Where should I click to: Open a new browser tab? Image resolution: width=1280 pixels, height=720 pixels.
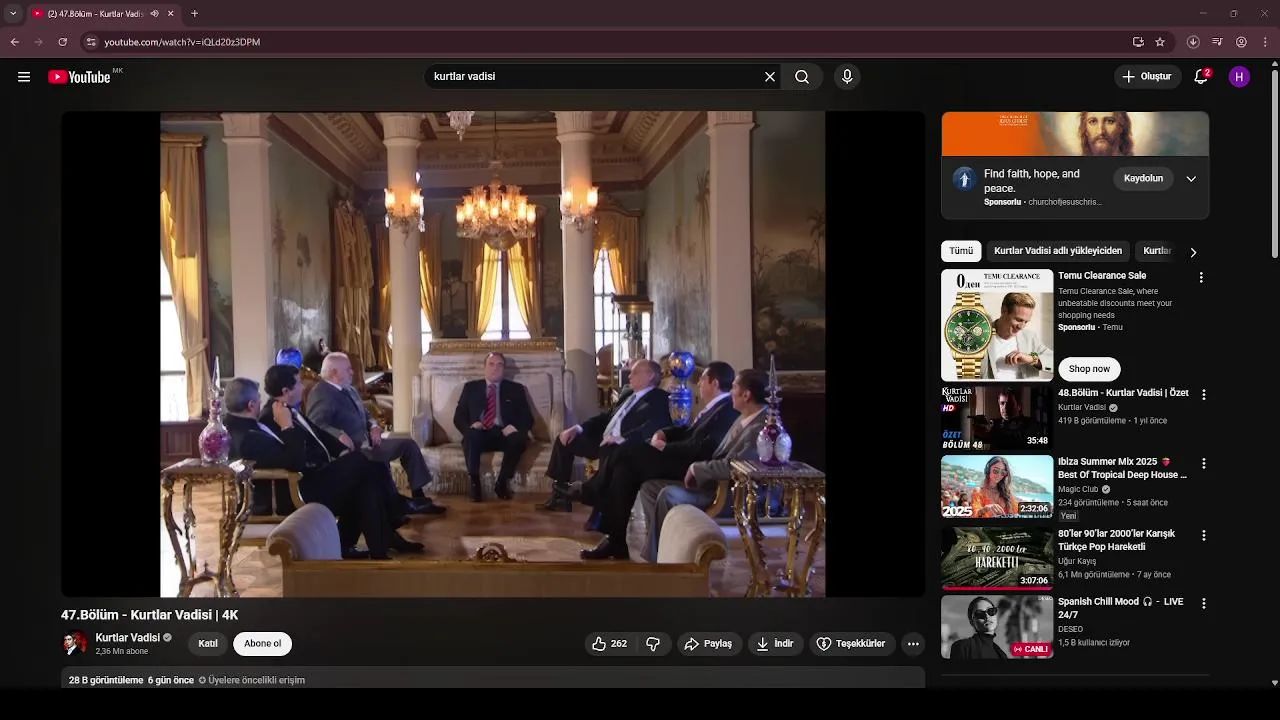click(194, 14)
